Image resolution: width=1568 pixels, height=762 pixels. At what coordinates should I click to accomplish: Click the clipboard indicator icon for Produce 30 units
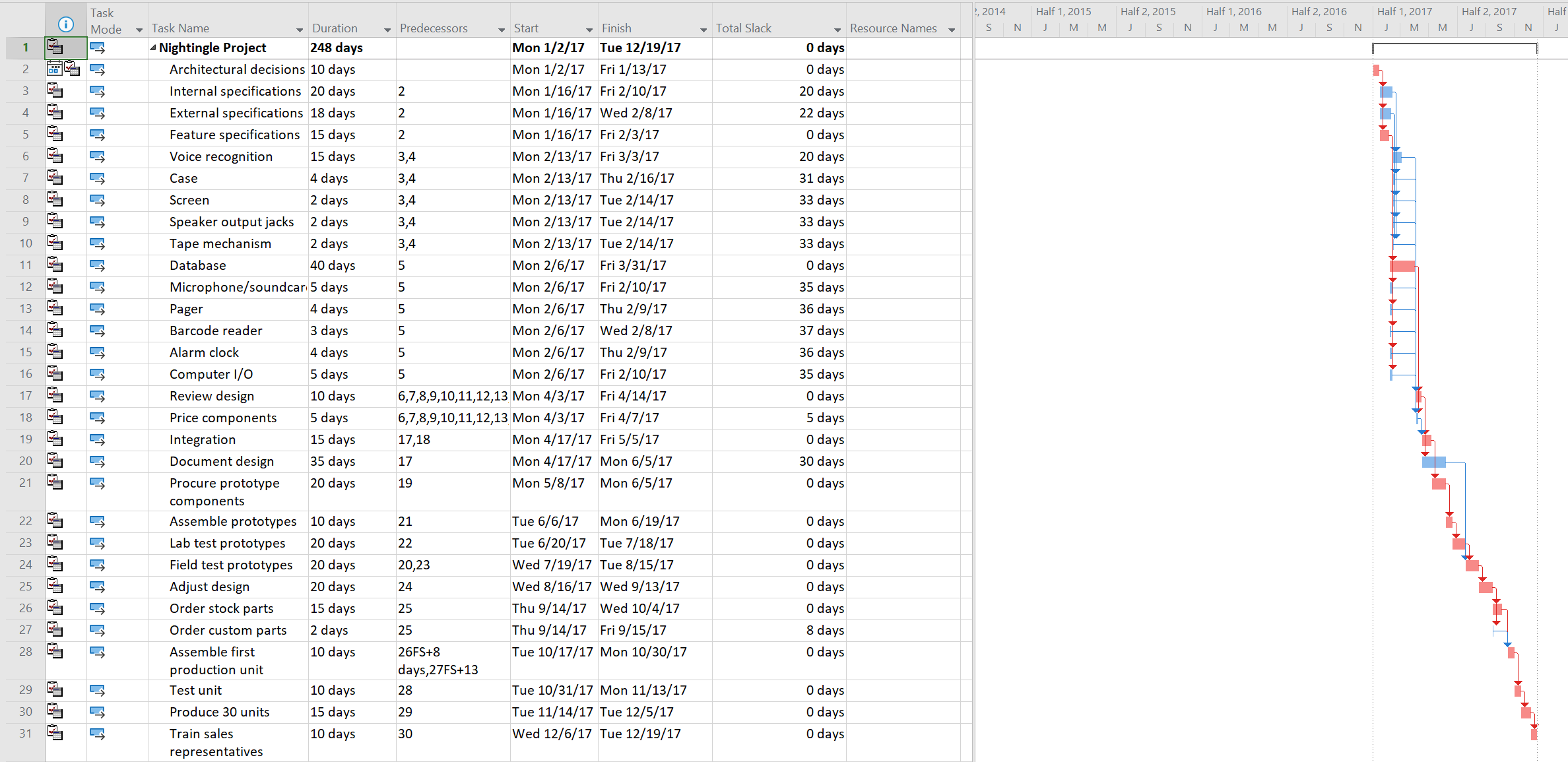(x=55, y=711)
